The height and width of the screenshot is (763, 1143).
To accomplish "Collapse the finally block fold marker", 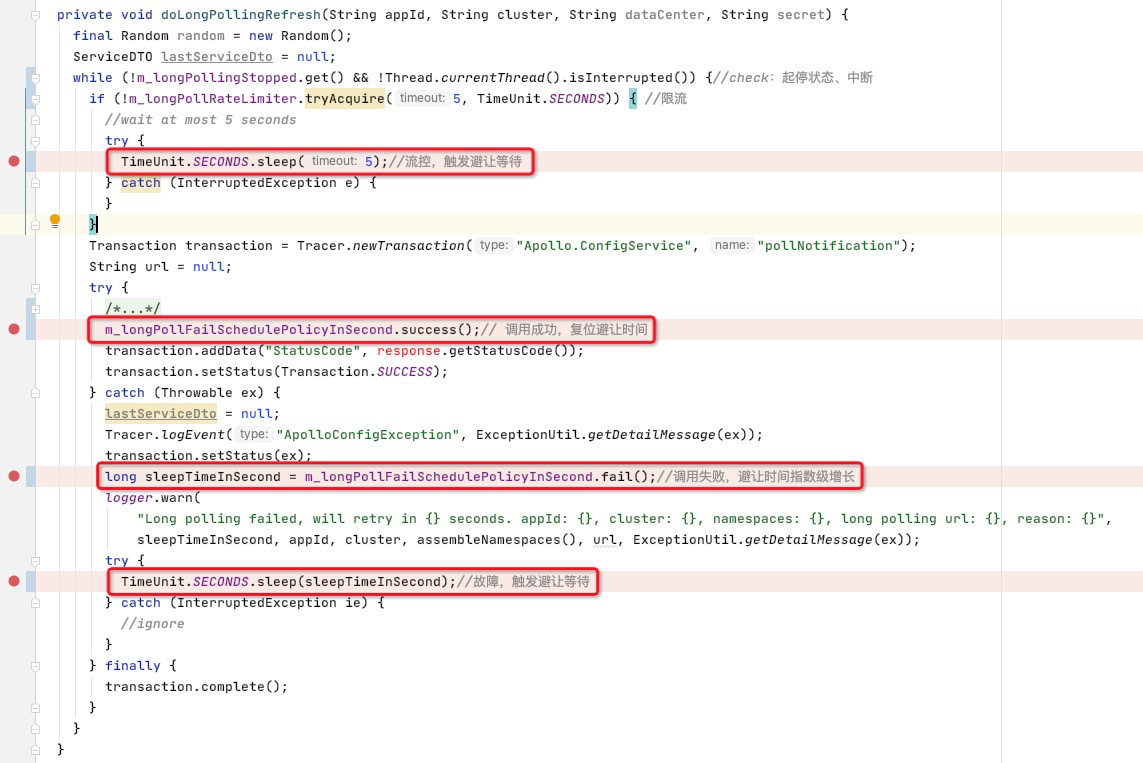I will click(x=35, y=665).
